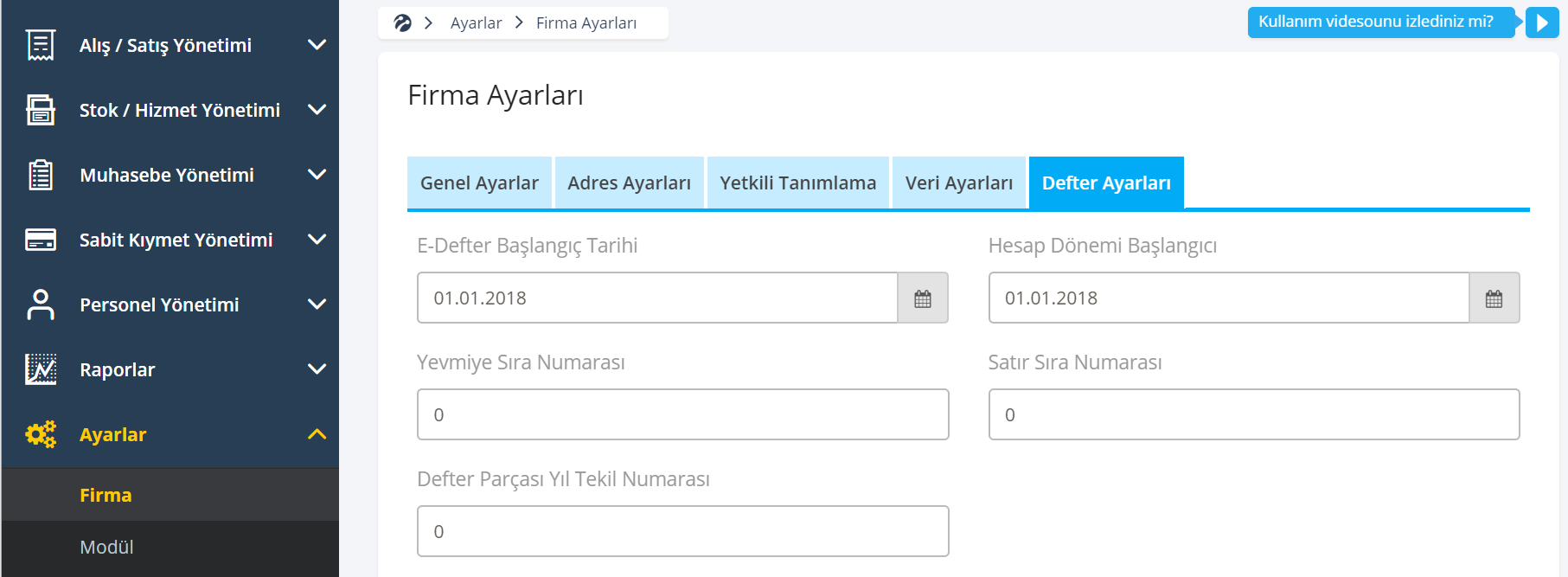
Task: Expand Sabit Kıymet Yönetimi chevron
Action: pyautogui.click(x=317, y=240)
